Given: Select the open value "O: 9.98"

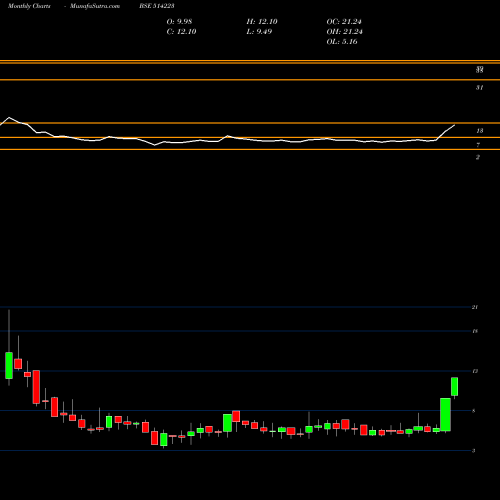Looking at the screenshot, I should click(179, 22).
